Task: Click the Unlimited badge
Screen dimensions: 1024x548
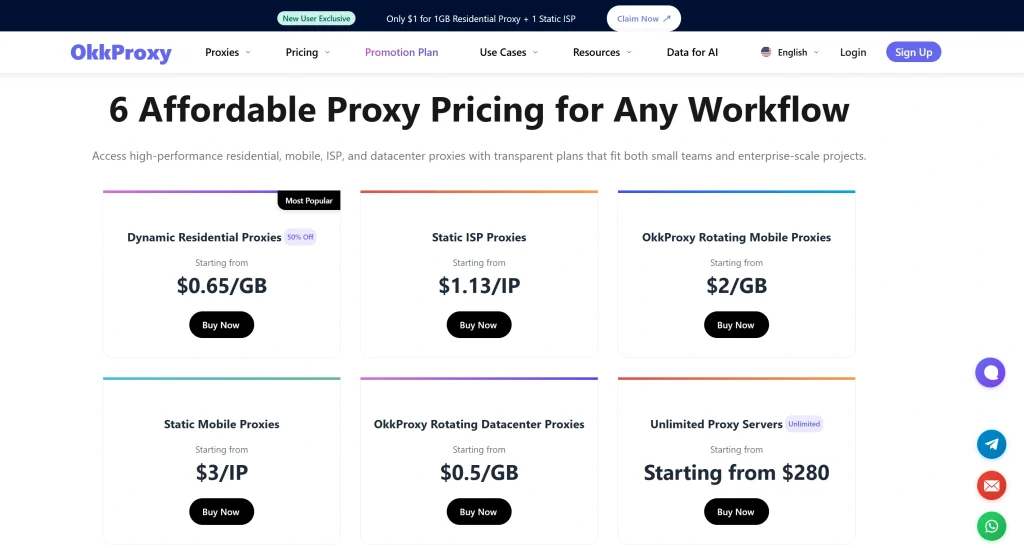Action: [x=804, y=424]
